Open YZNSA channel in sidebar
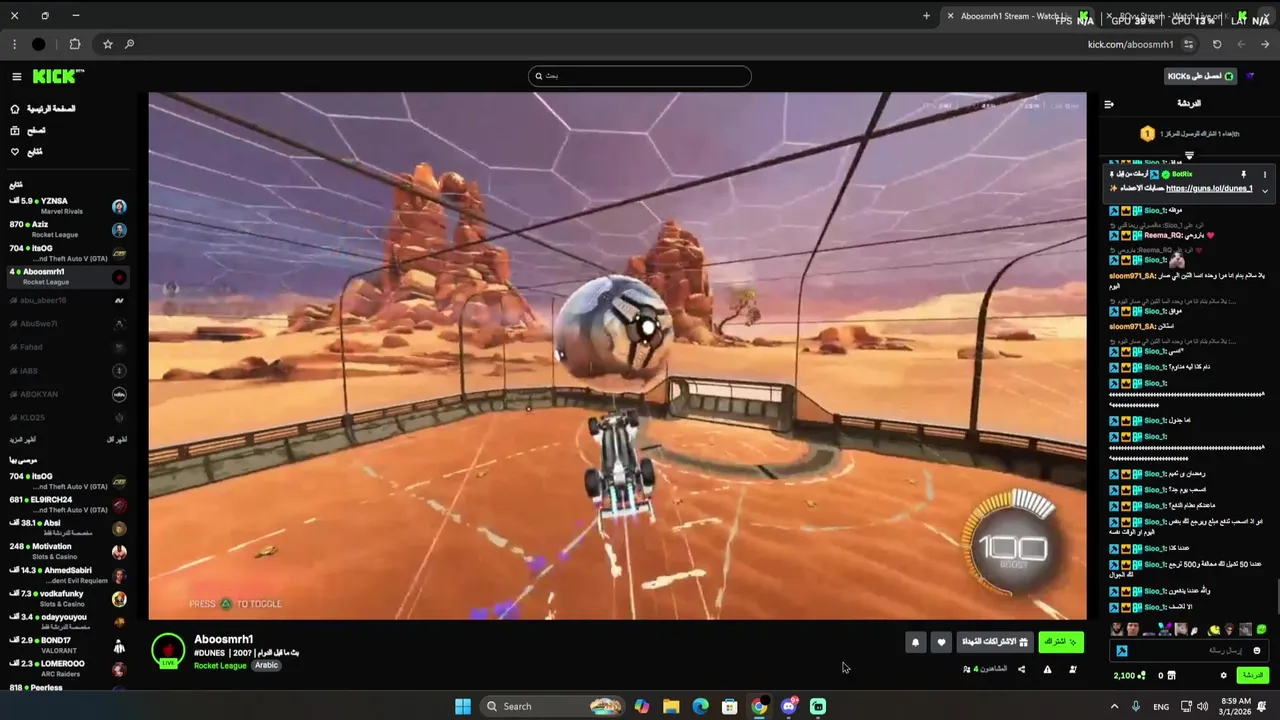 point(68,206)
